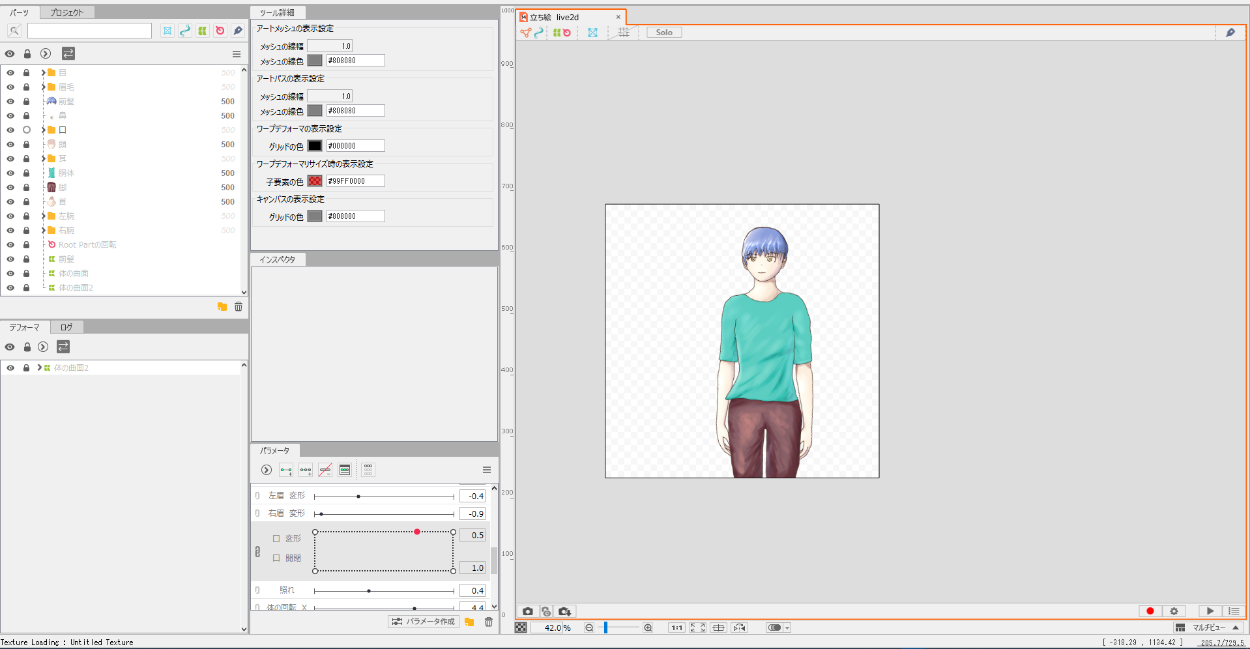Open the red 子要素の色 color swatch
The width and height of the screenshot is (1250, 649).
point(315,181)
